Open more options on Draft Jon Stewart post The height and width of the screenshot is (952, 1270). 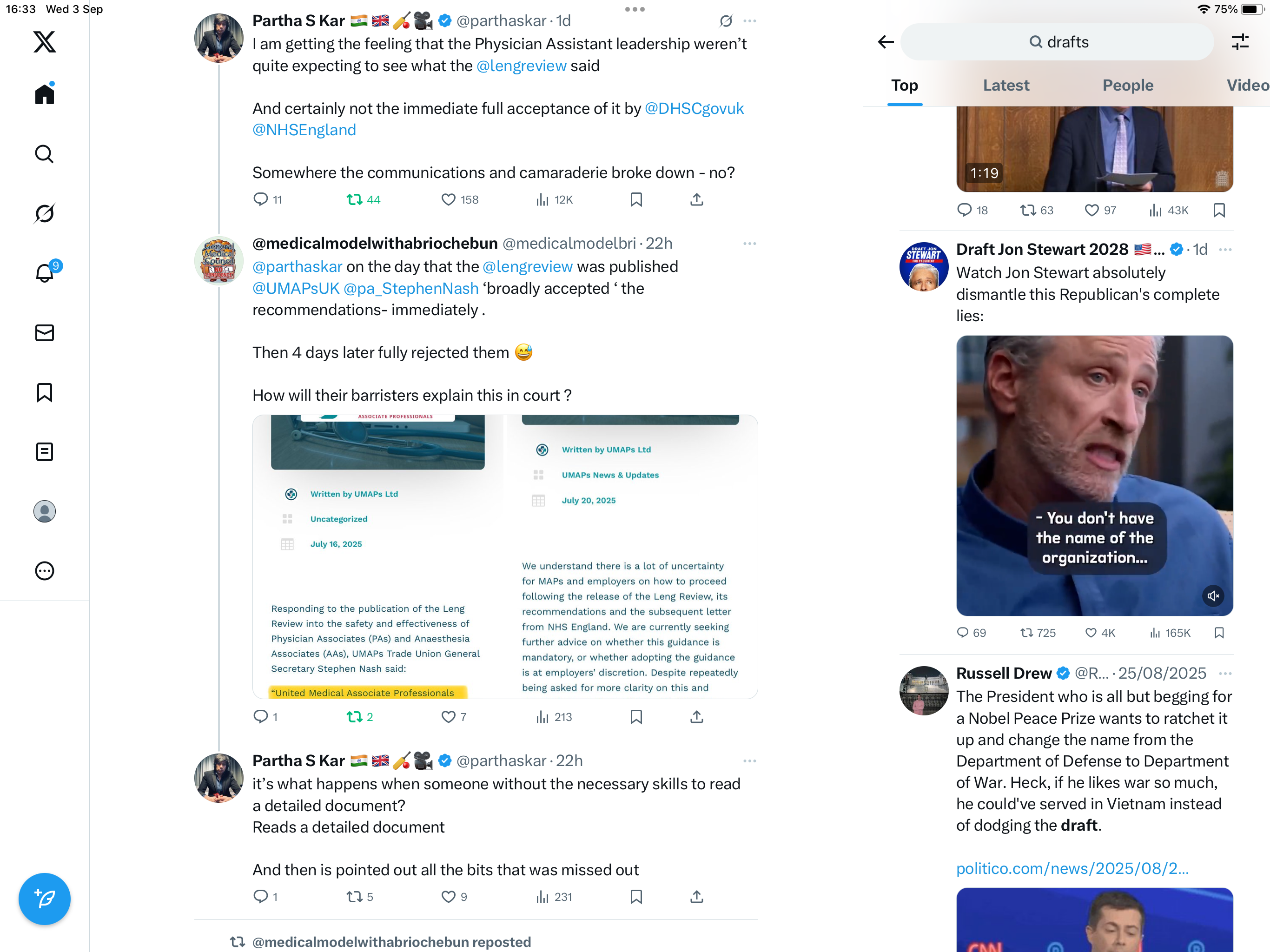tap(1224, 249)
